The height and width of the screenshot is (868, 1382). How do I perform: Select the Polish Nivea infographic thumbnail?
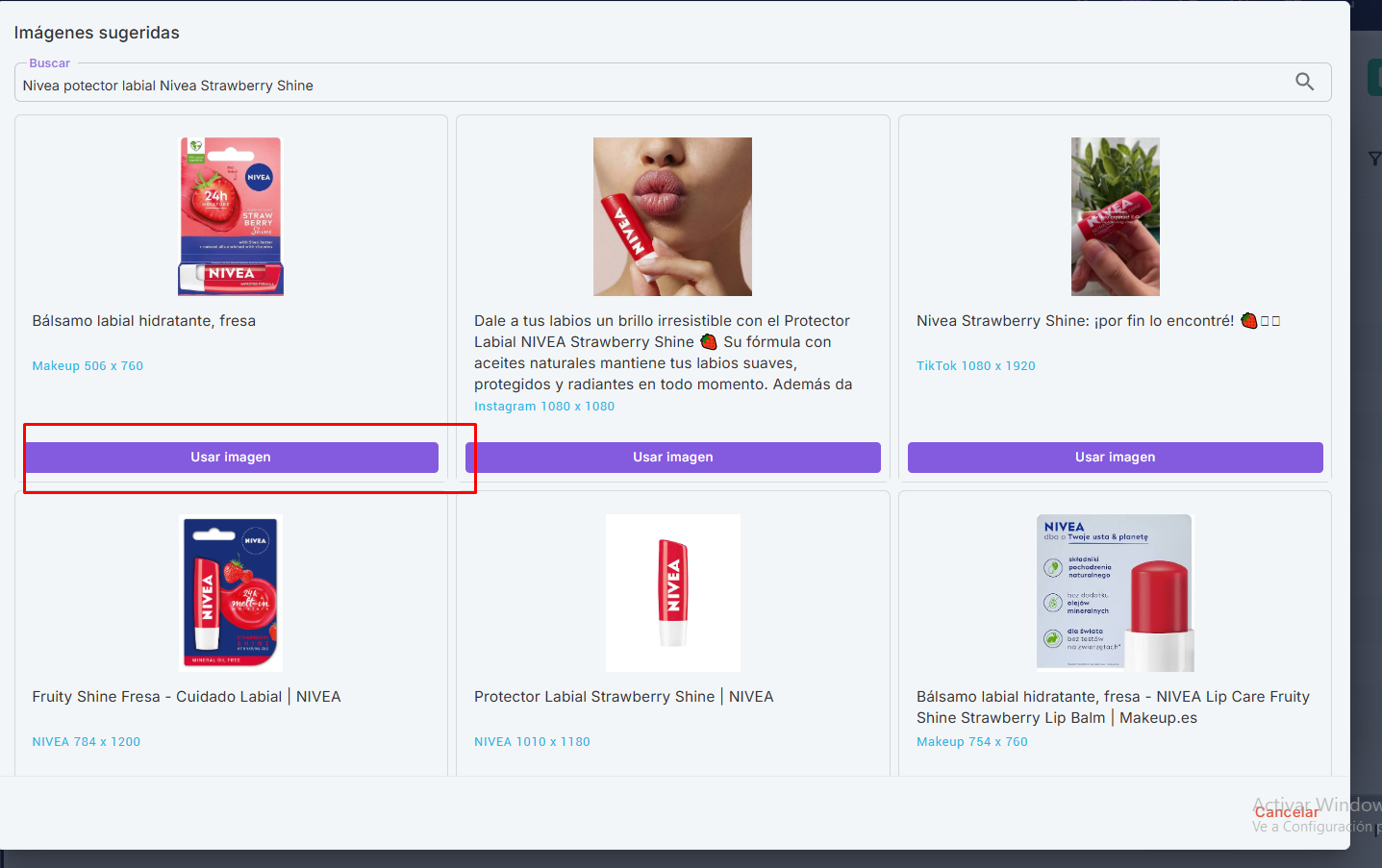click(1116, 592)
